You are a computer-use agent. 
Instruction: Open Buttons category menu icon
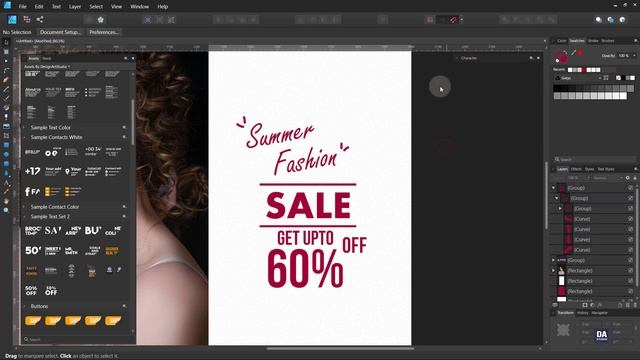[124, 306]
